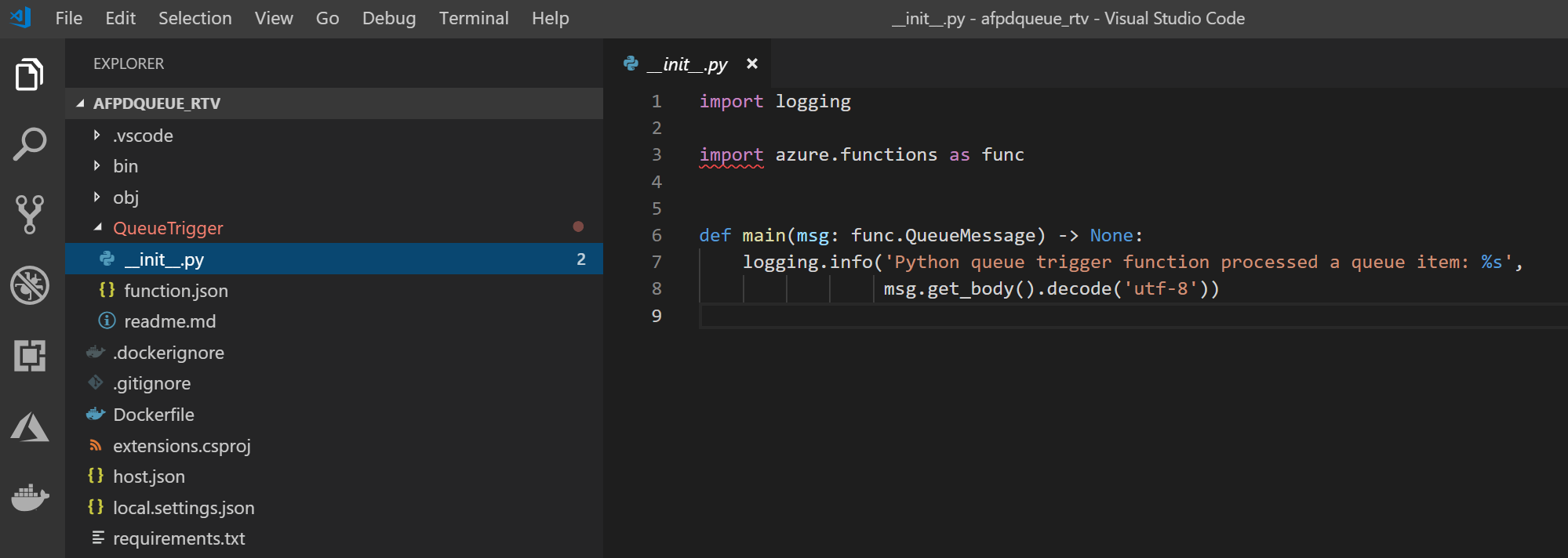This screenshot has height=558, width=1568.
Task: Open function.json in the explorer
Action: click(x=176, y=291)
